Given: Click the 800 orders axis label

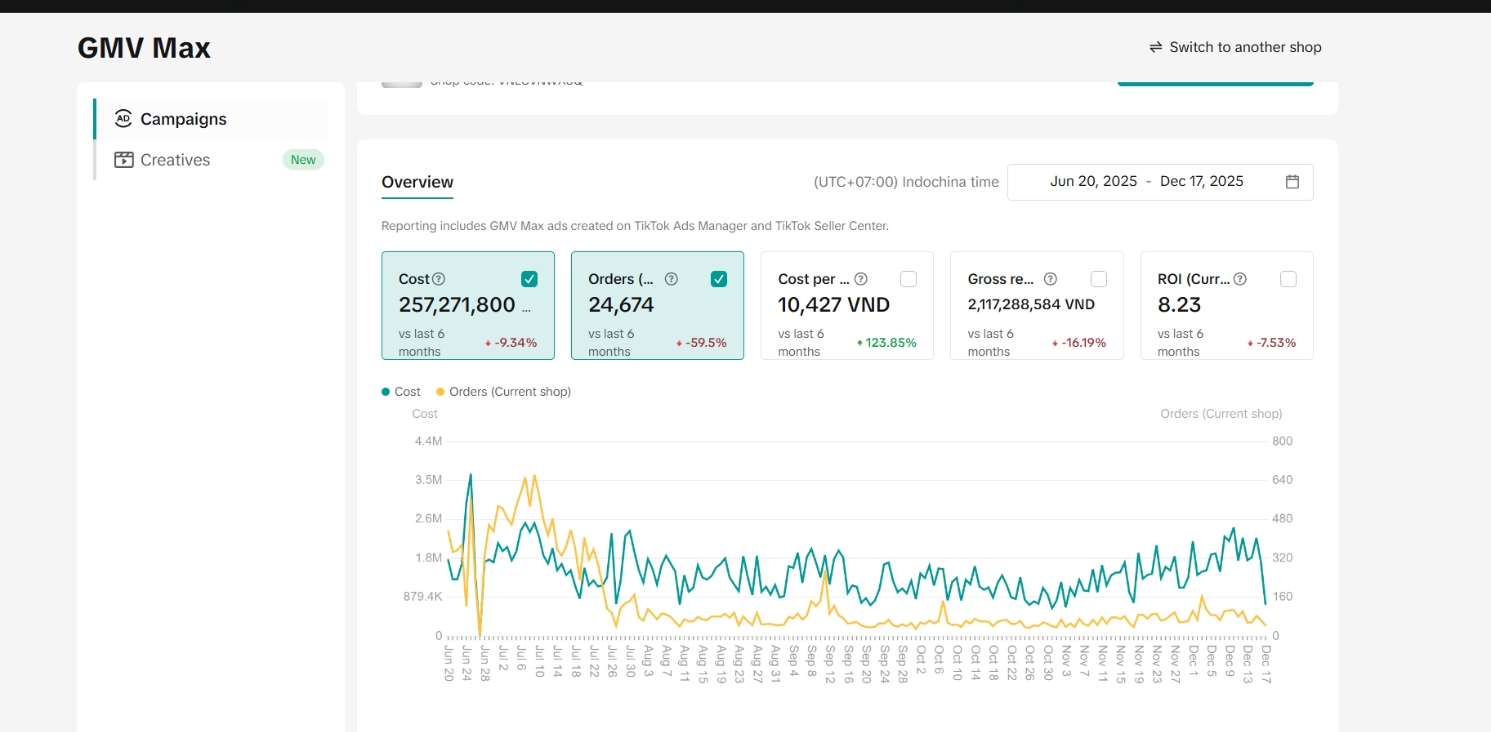Looking at the screenshot, I should click(1282, 441).
